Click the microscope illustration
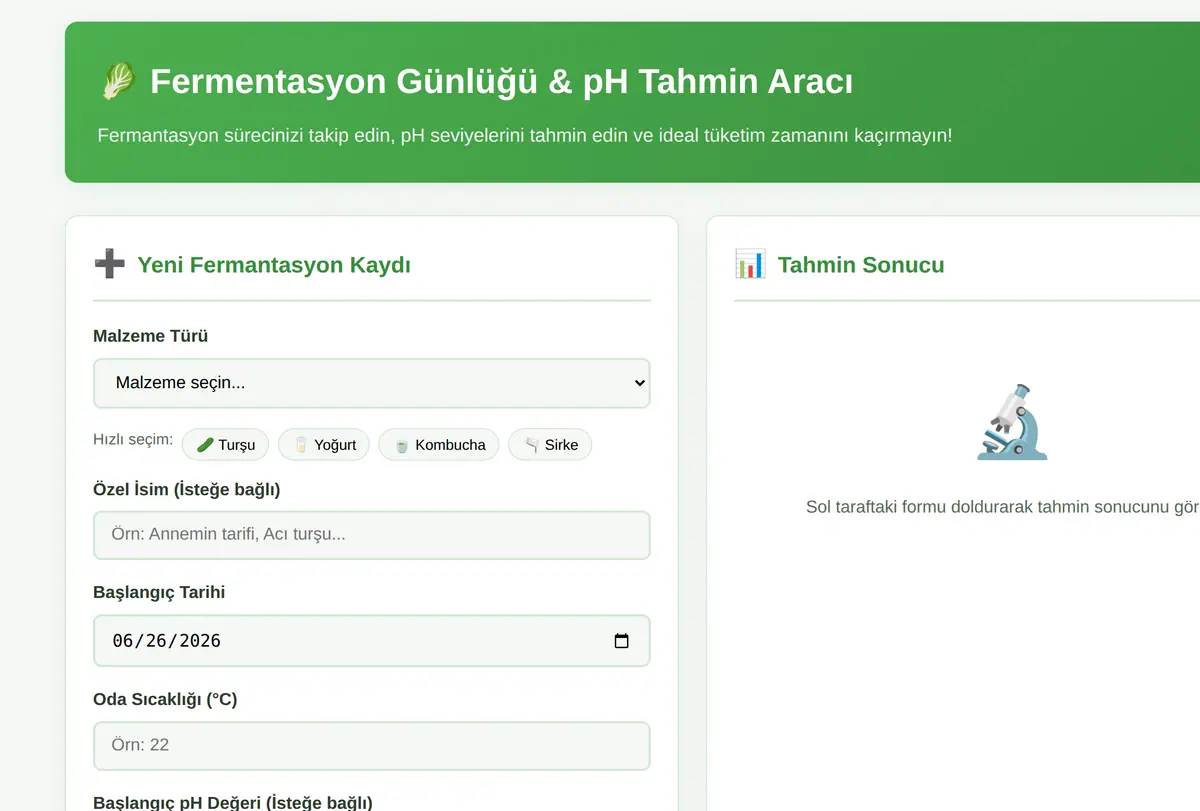1200x811 pixels. click(x=1012, y=422)
